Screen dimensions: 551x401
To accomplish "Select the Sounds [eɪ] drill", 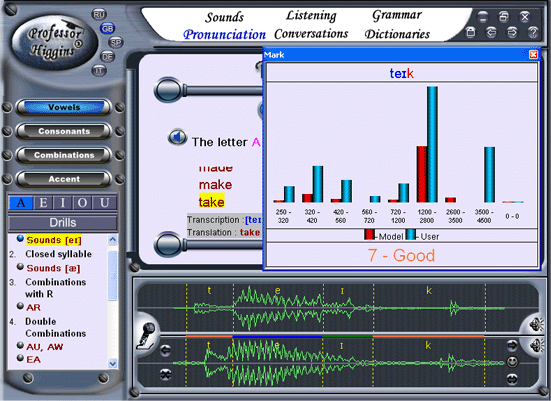I will (54, 240).
